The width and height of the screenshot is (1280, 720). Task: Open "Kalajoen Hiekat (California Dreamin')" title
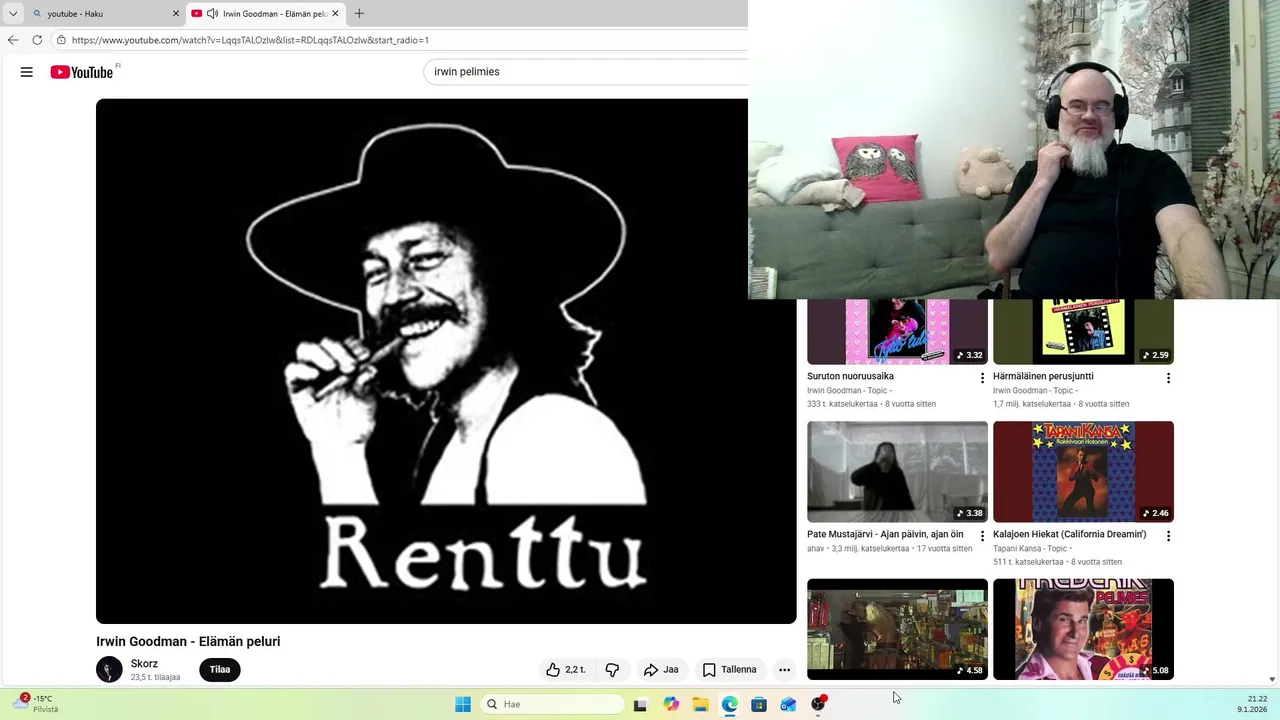[1069, 534]
